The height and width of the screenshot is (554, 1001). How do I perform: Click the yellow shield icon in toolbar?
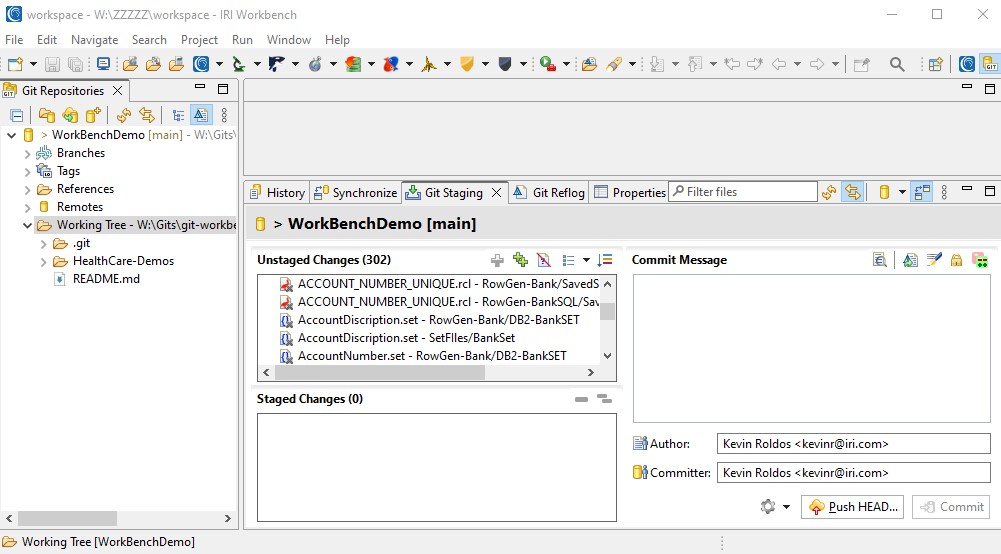[x=467, y=64]
